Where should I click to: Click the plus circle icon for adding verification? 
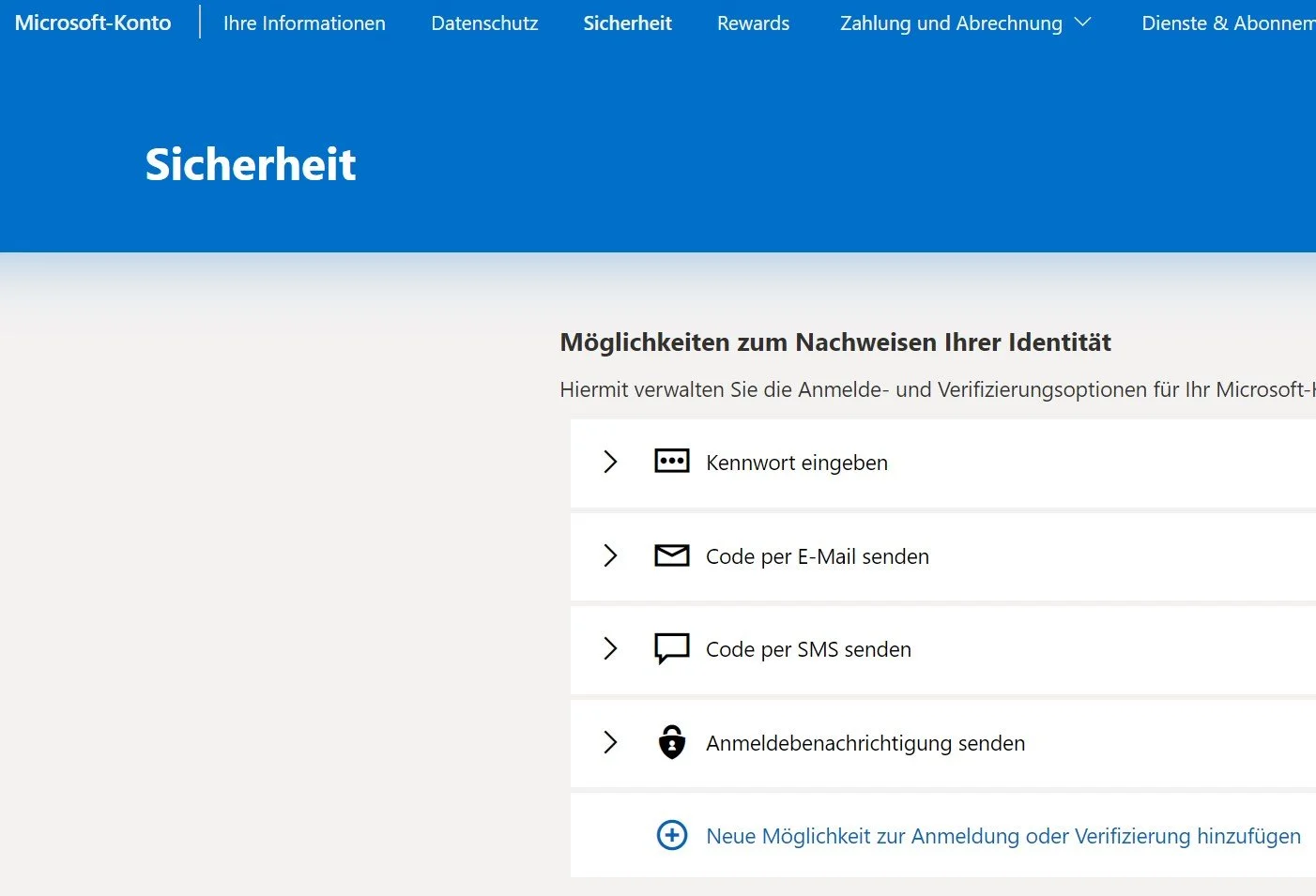[671, 835]
